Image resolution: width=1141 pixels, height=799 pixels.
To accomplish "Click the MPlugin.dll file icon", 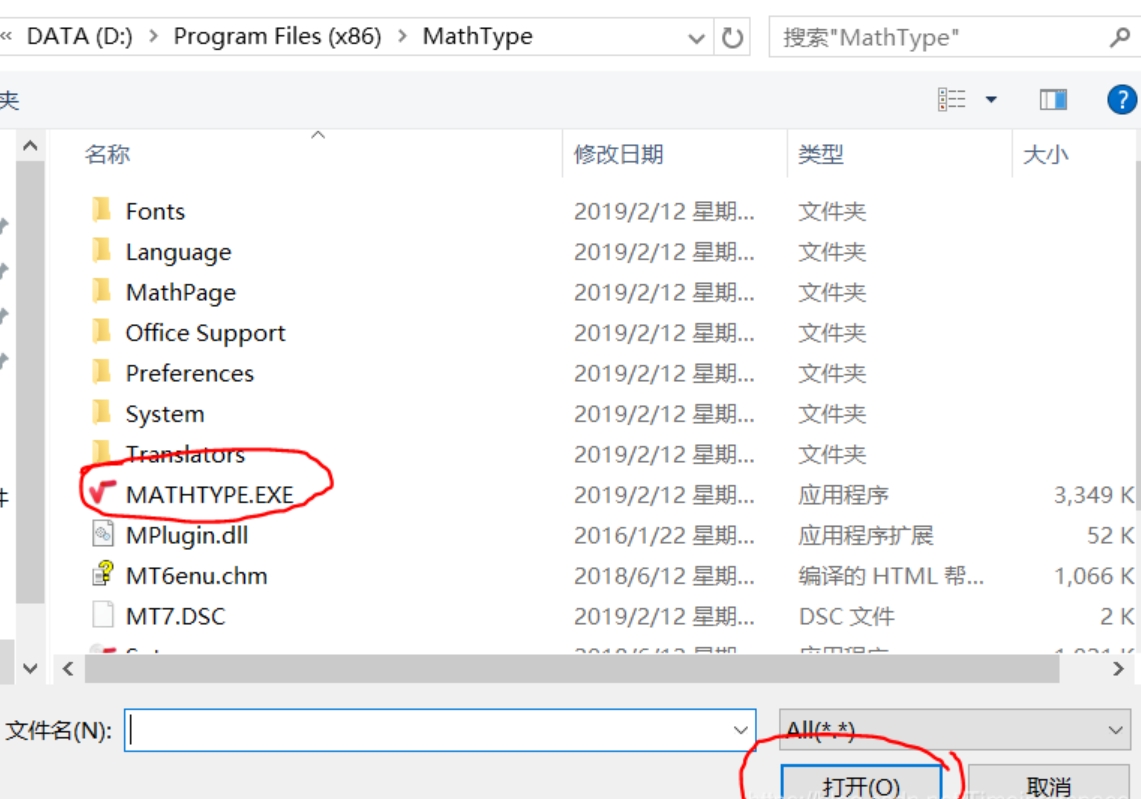I will 103,533.
